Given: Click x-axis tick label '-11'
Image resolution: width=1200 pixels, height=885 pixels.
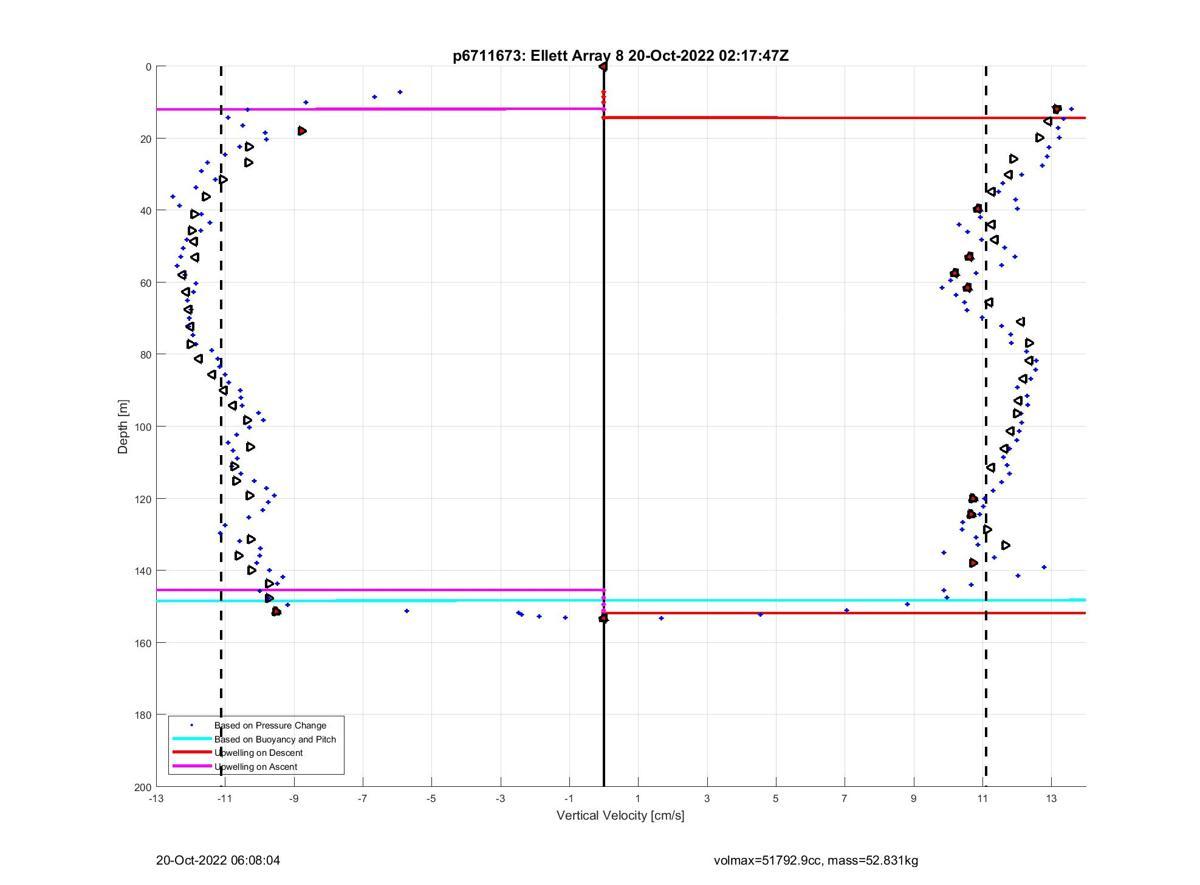Looking at the screenshot, I should (225, 799).
